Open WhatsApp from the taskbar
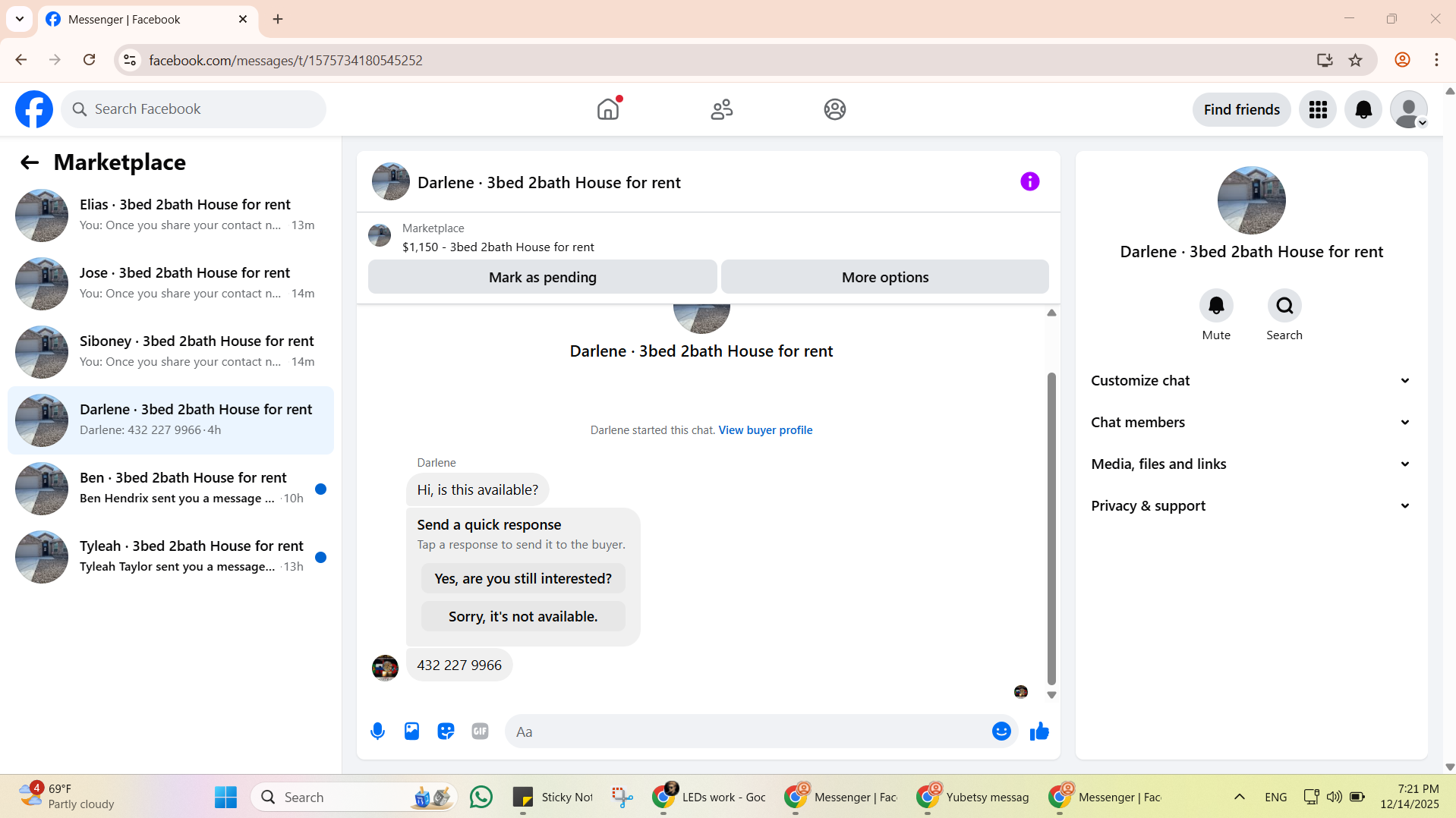 (x=481, y=797)
